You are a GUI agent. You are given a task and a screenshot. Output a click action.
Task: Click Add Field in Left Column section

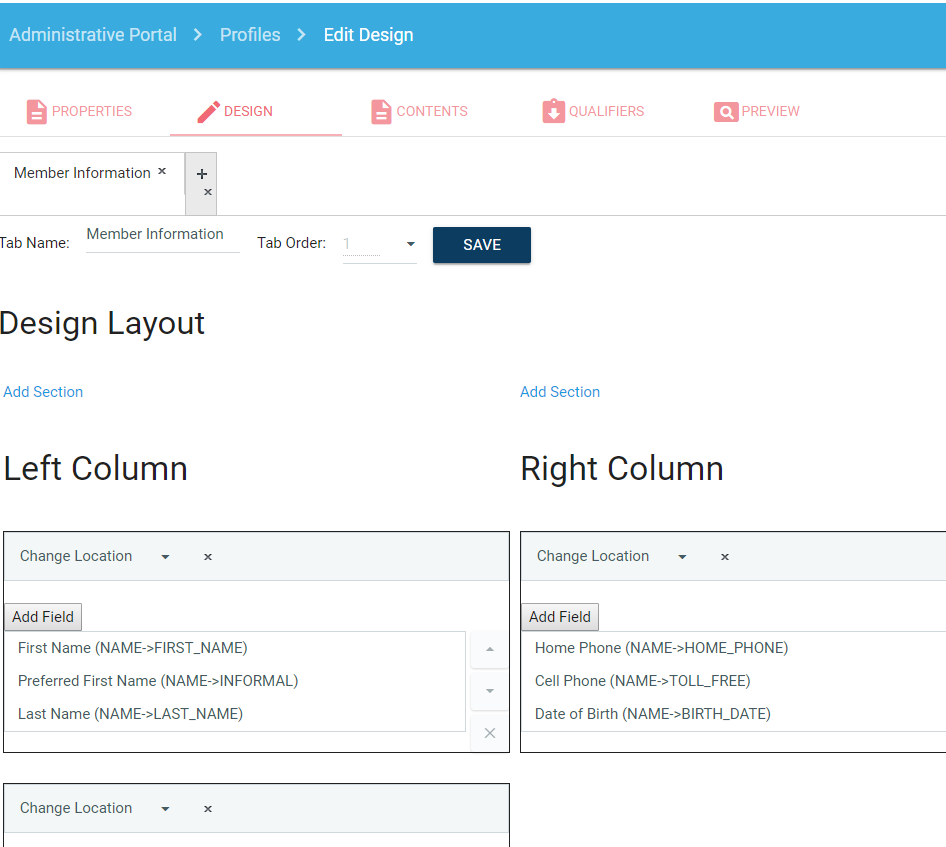(43, 617)
